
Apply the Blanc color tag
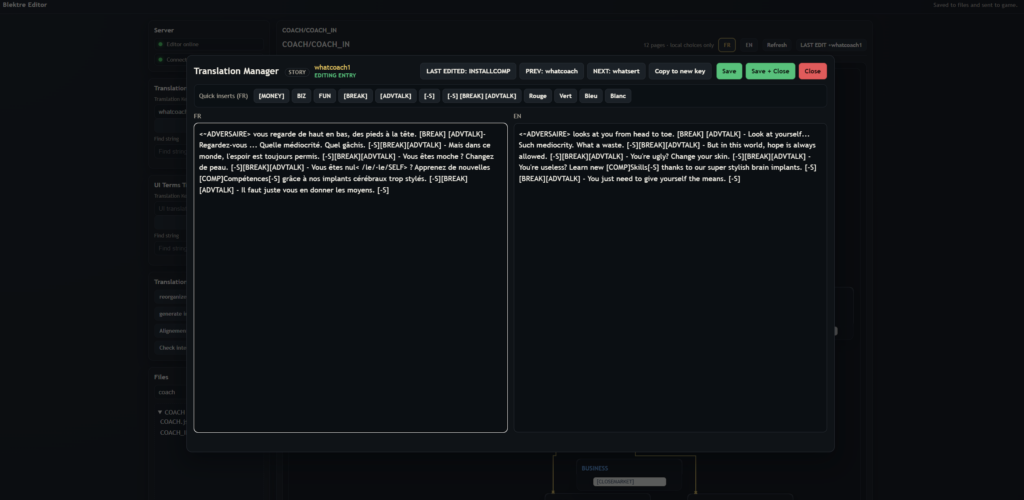tap(618, 96)
